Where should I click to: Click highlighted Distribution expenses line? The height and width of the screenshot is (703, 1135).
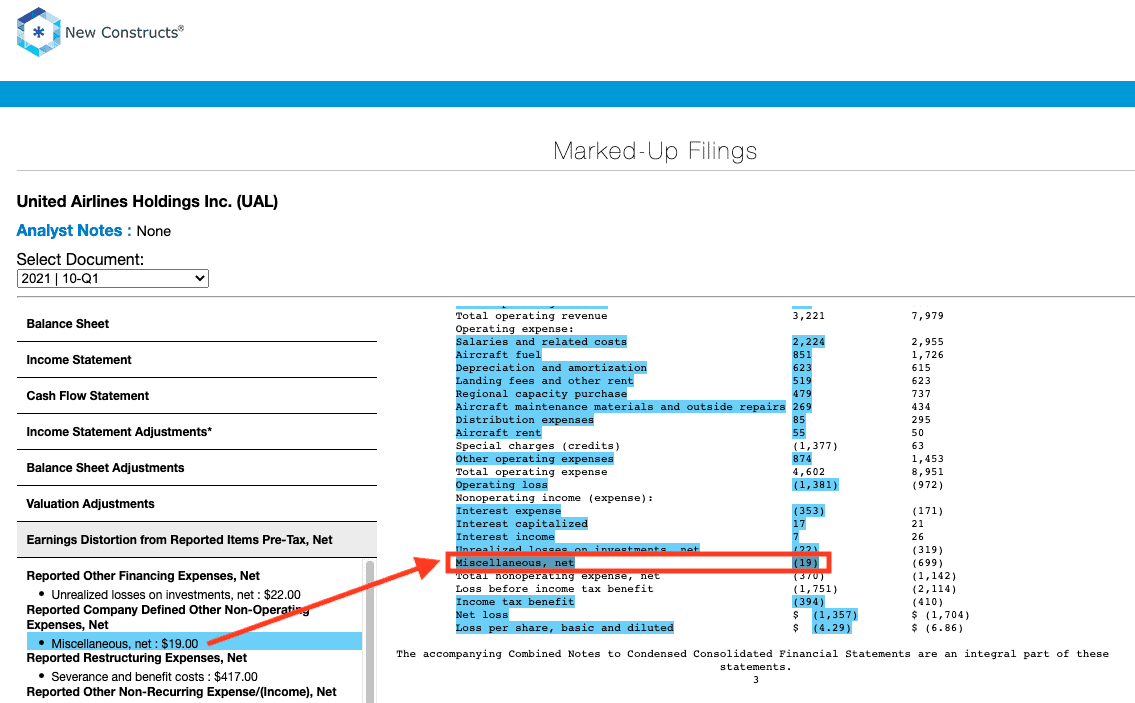[x=524, y=420]
